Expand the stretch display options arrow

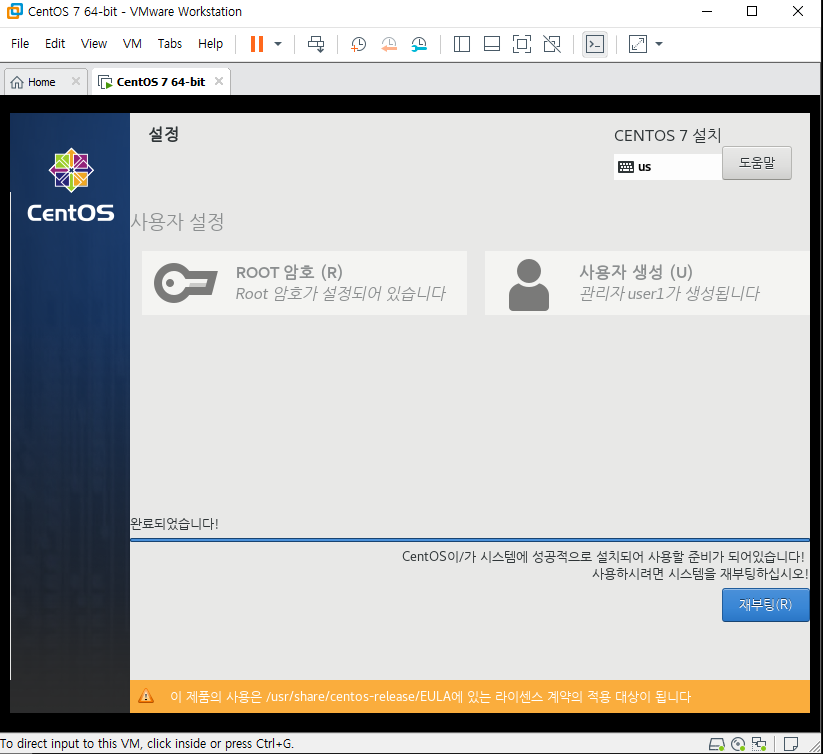point(659,44)
